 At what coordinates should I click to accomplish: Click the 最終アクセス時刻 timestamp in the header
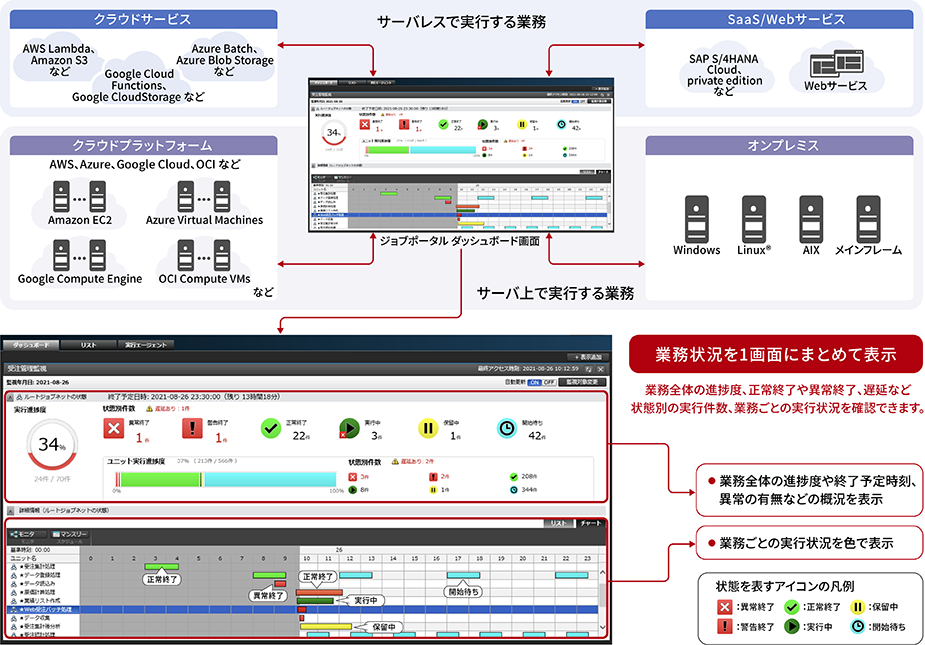coord(528,369)
